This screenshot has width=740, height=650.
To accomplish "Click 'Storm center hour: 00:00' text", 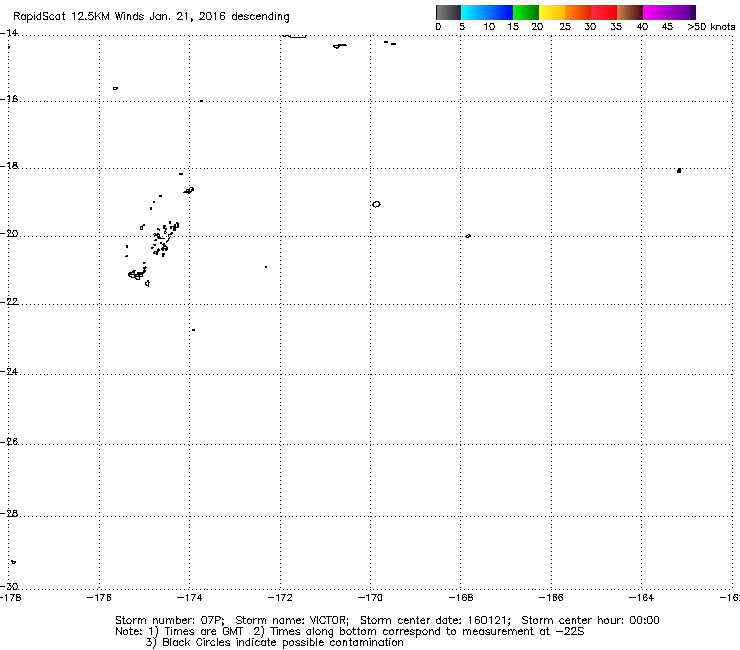I will tap(590, 620).
